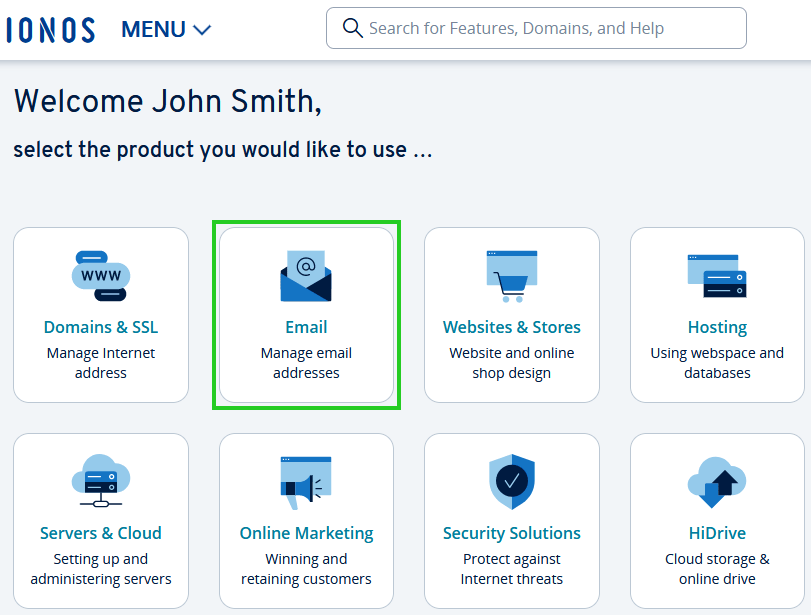Open the Servers & Cloud link
The image size is (811, 615).
click(101, 533)
